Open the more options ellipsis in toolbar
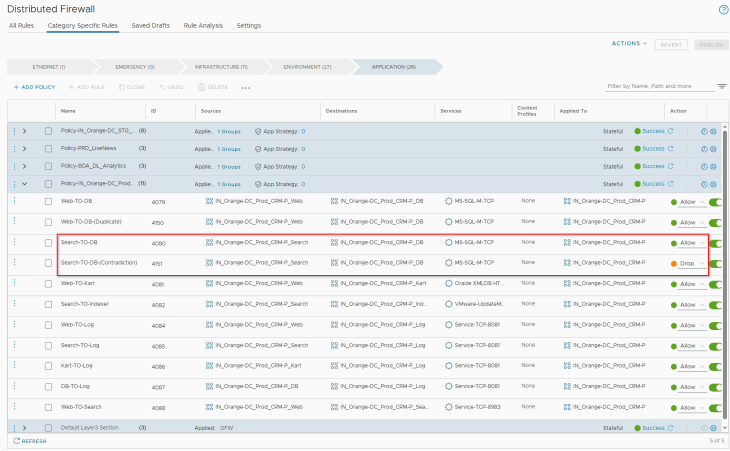This screenshot has height=451, width=730. [x=246, y=88]
